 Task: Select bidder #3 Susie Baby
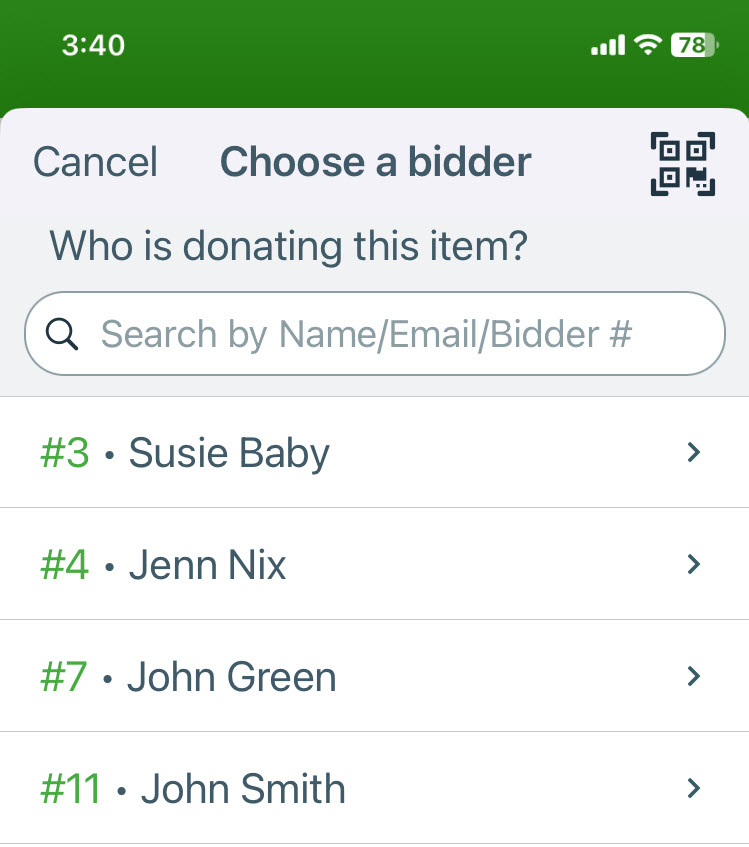pyautogui.click(x=375, y=453)
